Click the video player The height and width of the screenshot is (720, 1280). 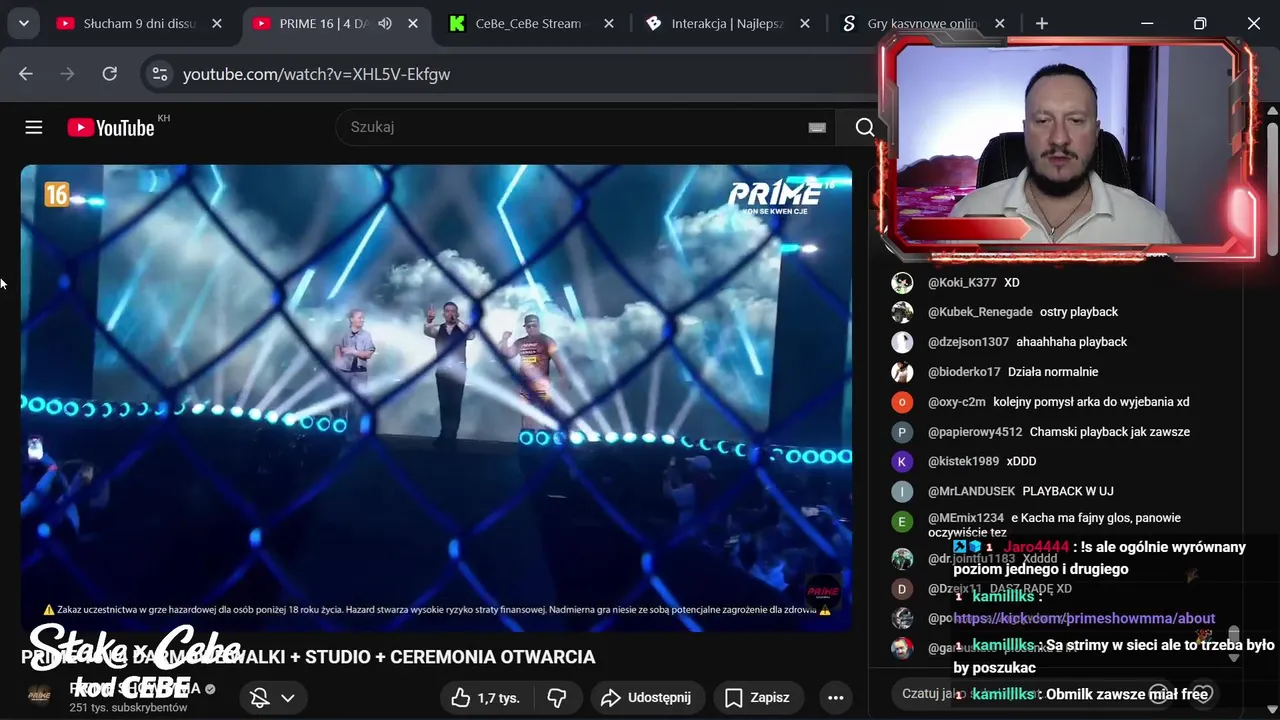click(x=436, y=398)
